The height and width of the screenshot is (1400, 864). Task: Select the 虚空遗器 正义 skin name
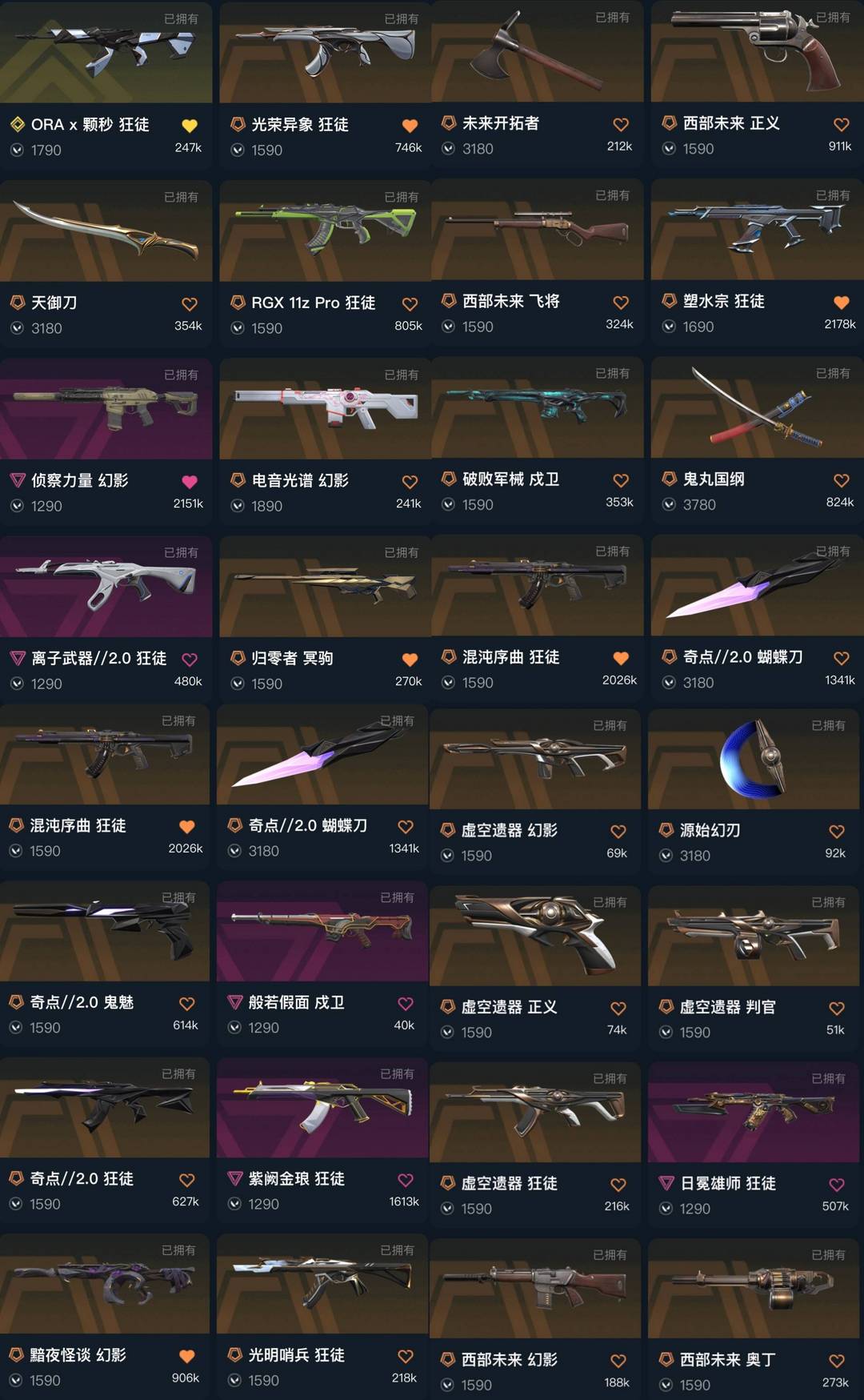pos(509,1007)
